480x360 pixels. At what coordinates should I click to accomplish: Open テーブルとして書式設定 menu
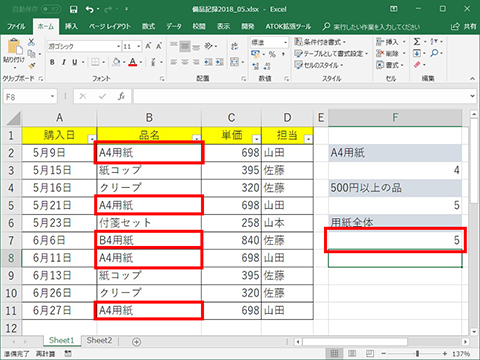332,54
